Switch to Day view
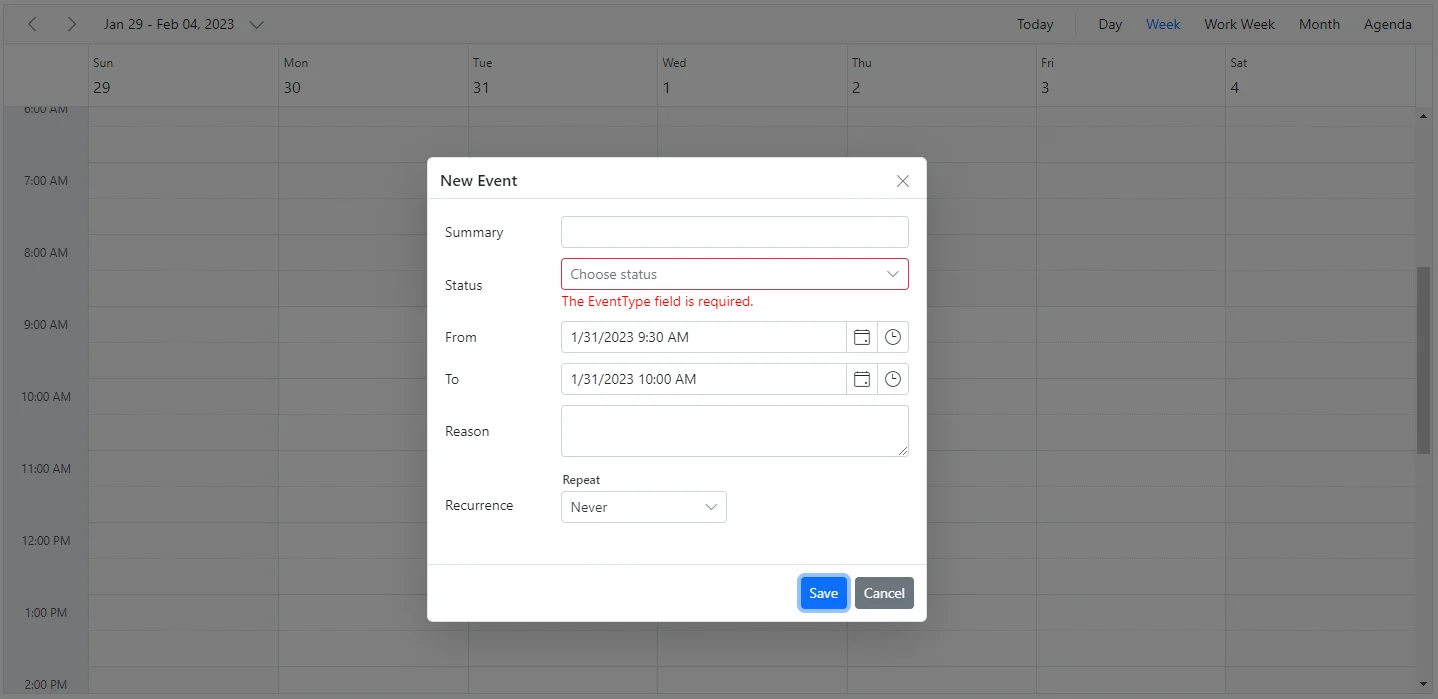 click(1110, 24)
